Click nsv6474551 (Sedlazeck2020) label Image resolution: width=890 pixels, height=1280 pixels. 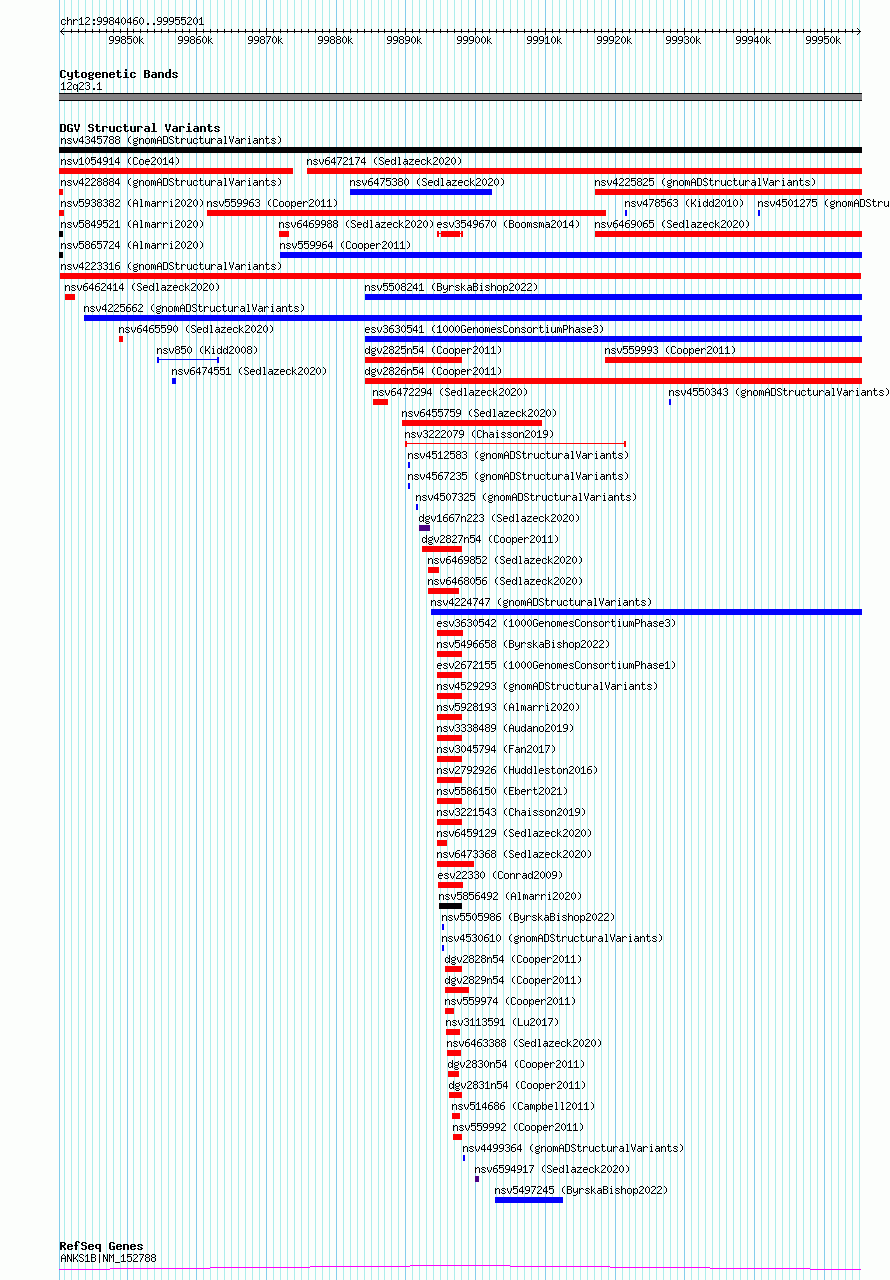[x=249, y=371]
